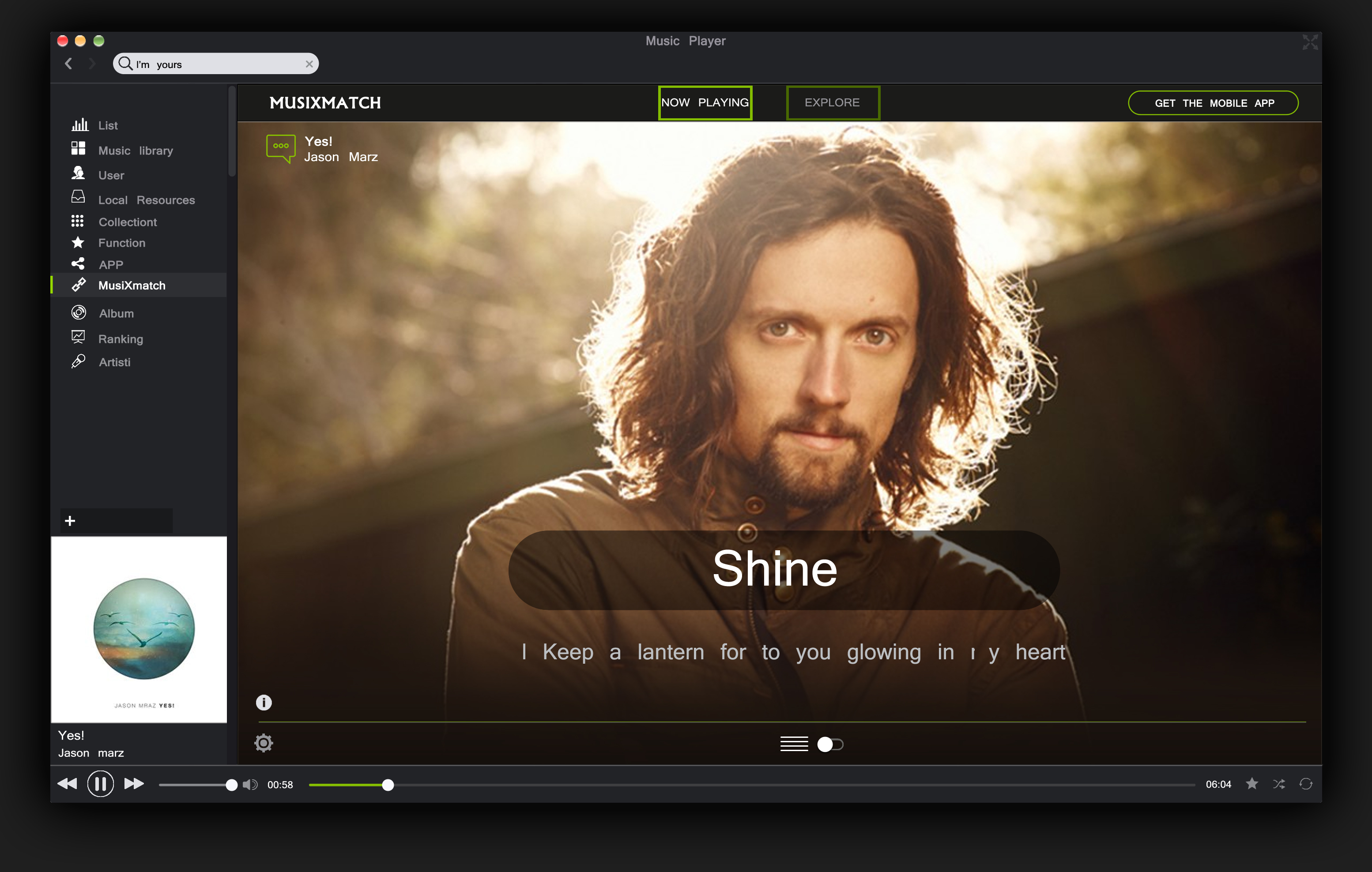
Task: Click the total time 06:04
Action: pyautogui.click(x=1218, y=784)
